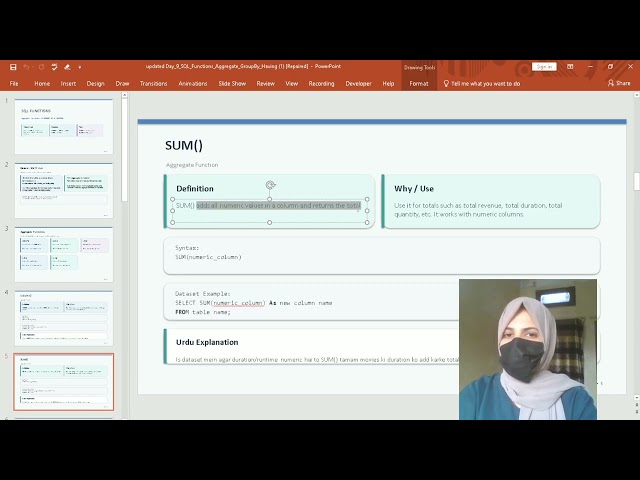This screenshot has width=640, height=480.
Task: Open the View tab
Action: [291, 84]
